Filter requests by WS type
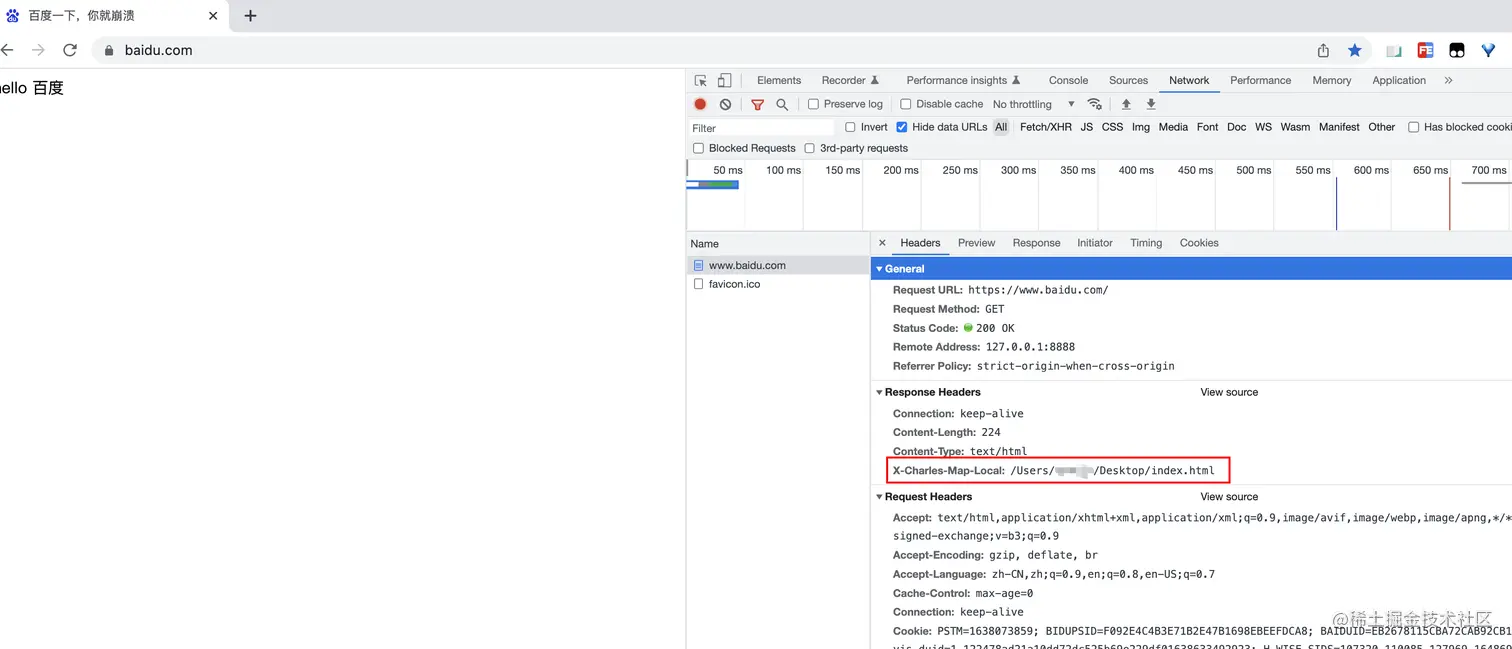This screenshot has width=1512, height=649. [1264, 127]
